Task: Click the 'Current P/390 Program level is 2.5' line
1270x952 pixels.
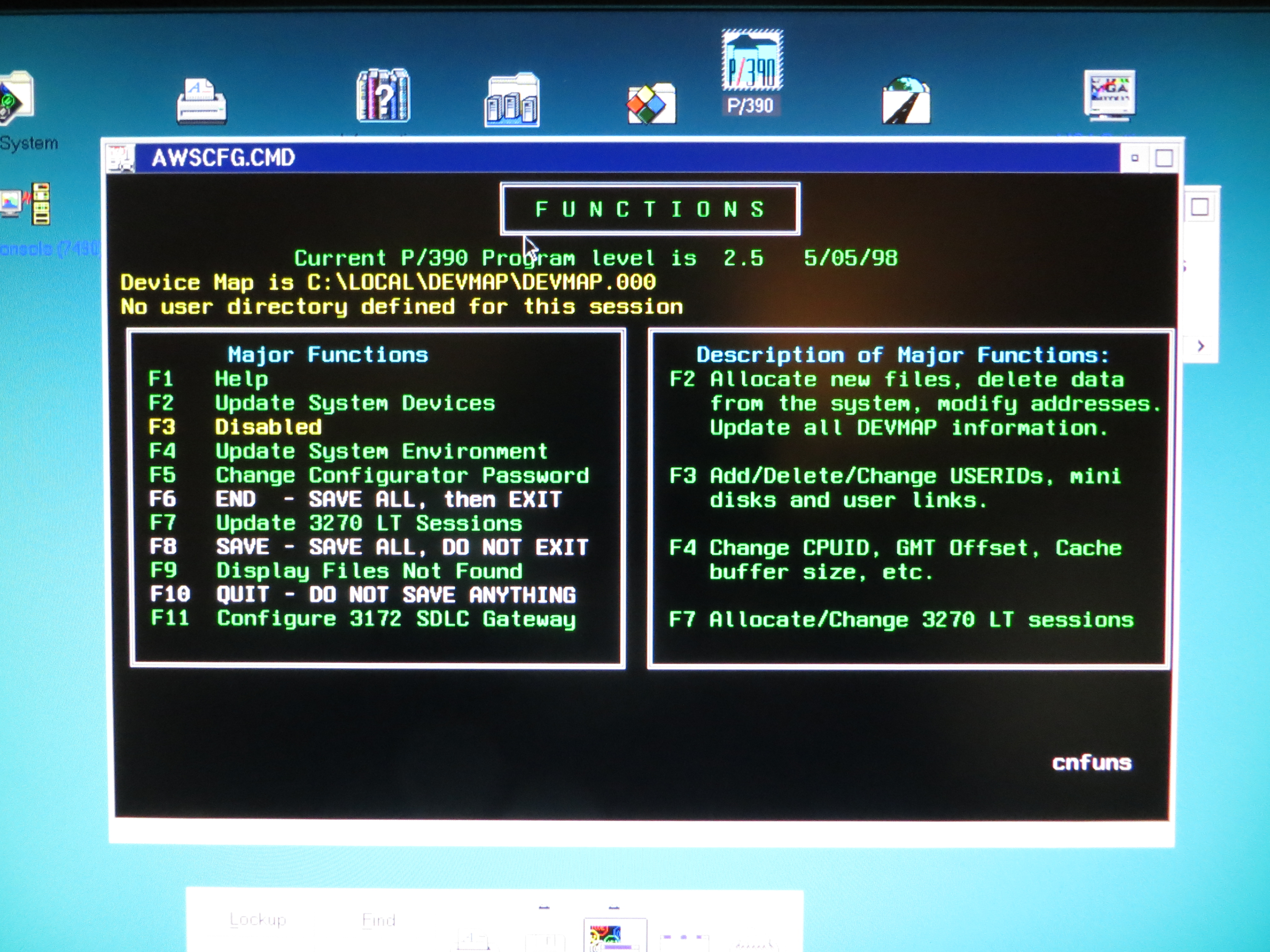Action: 529,258
